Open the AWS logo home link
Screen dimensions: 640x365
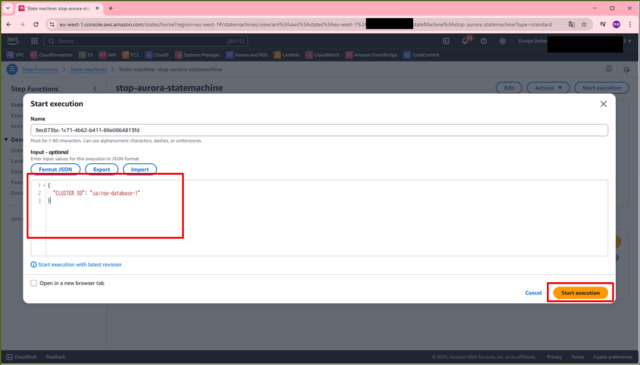coord(13,41)
